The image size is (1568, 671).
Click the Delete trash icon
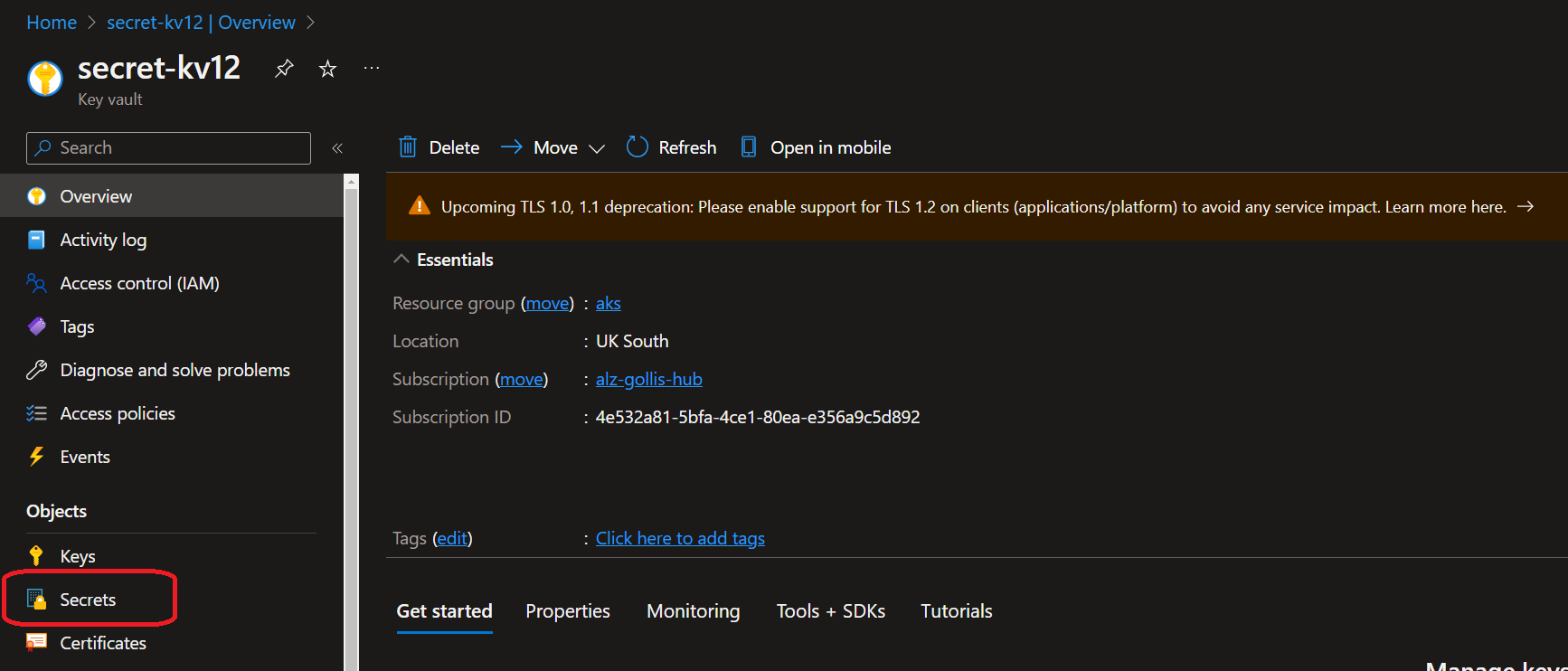tap(409, 147)
